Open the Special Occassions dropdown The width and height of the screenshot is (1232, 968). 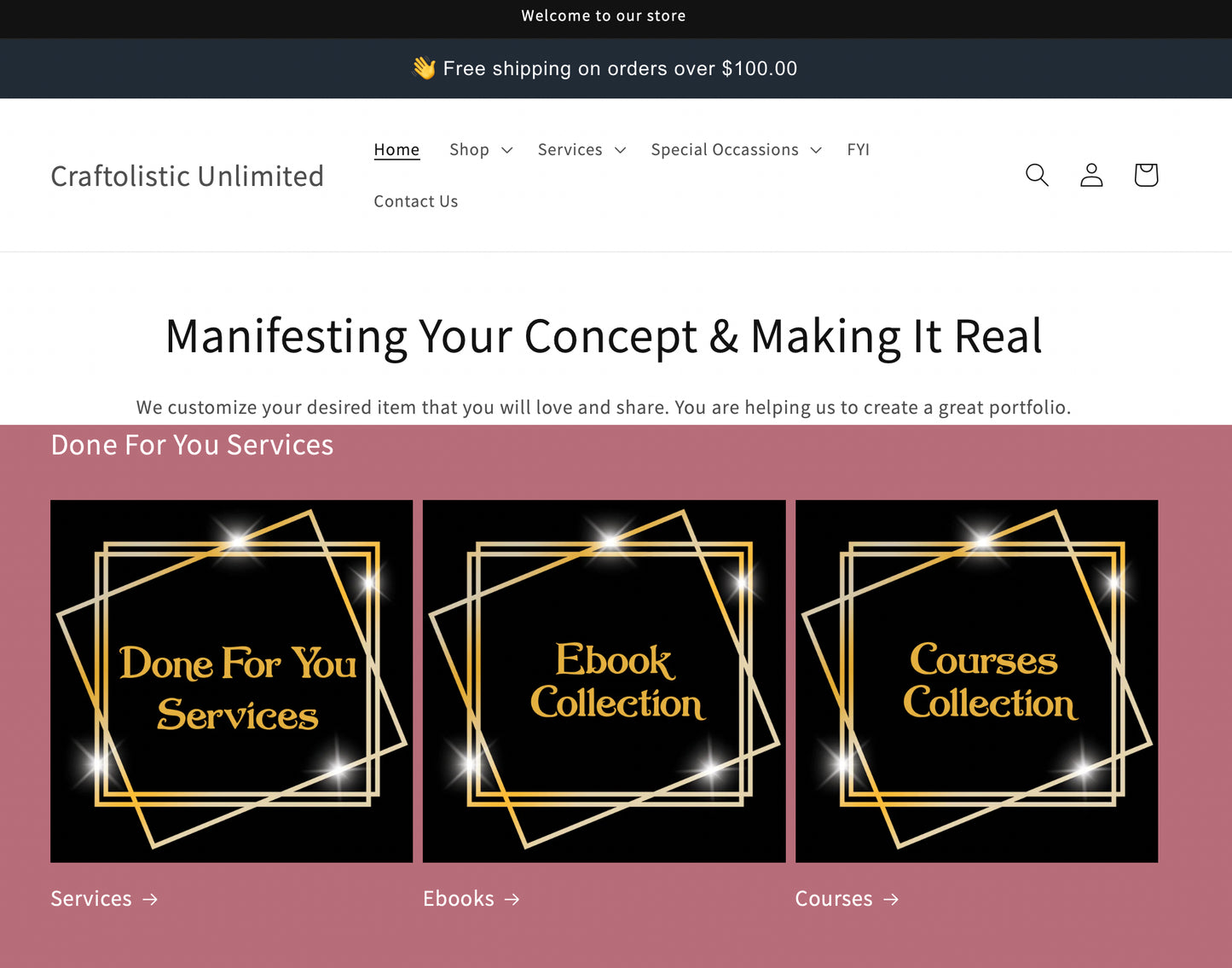click(x=736, y=150)
